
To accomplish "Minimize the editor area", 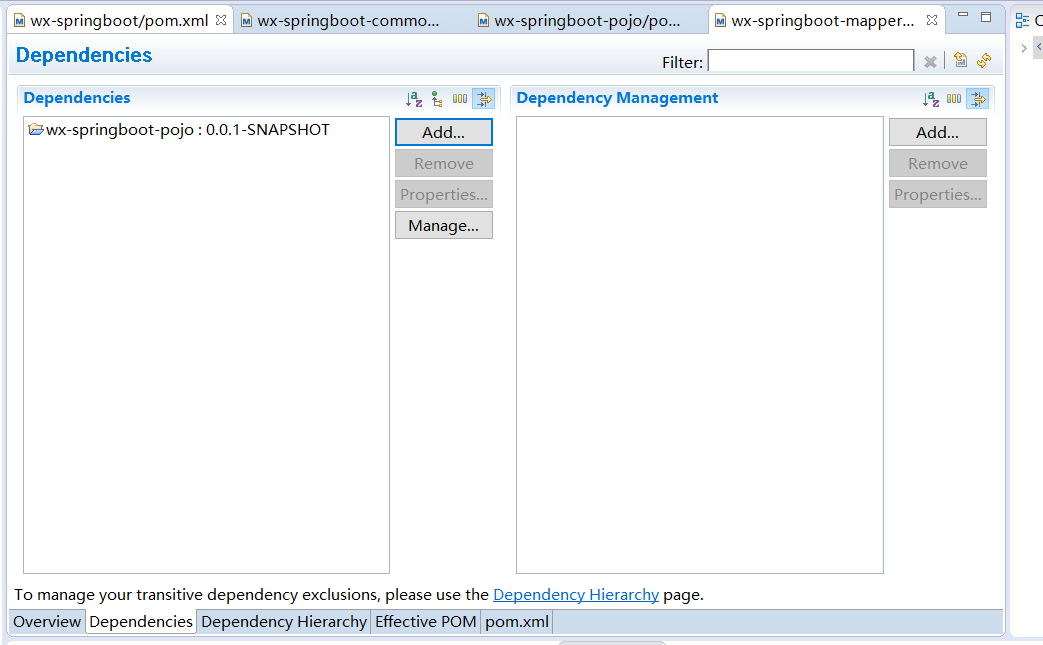I will tap(963, 15).
